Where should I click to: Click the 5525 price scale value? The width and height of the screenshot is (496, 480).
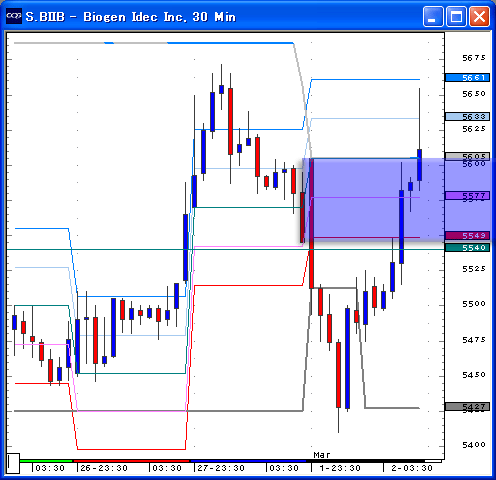coord(474,269)
